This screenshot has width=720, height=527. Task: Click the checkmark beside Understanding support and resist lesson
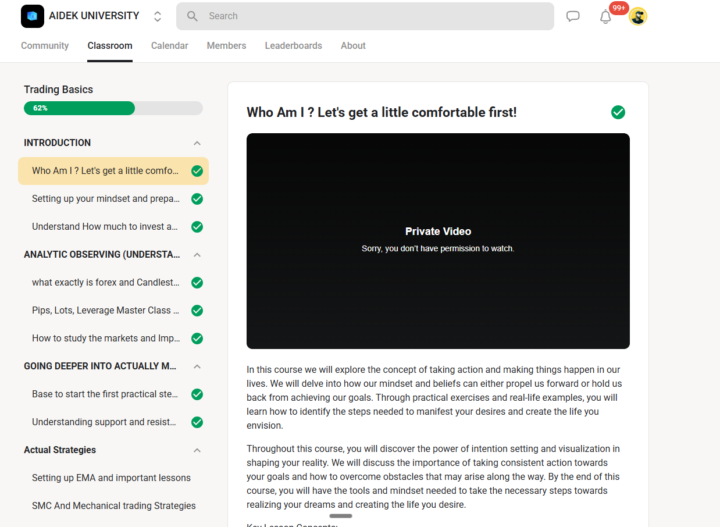(x=197, y=422)
